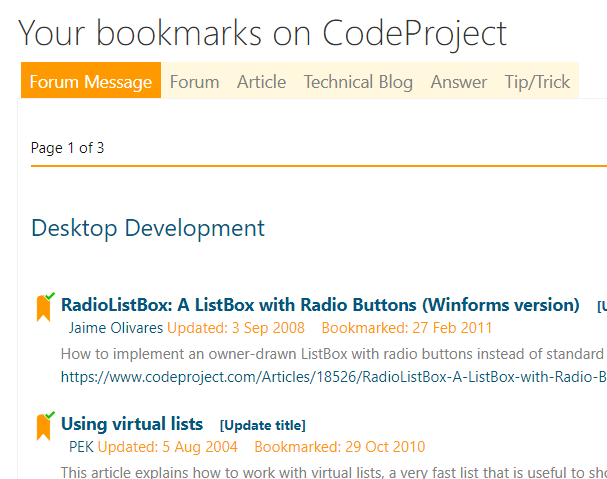Image resolution: width=607 pixels, height=479 pixels.
Task: Switch to the Technical Blog tab
Action: click(x=358, y=82)
